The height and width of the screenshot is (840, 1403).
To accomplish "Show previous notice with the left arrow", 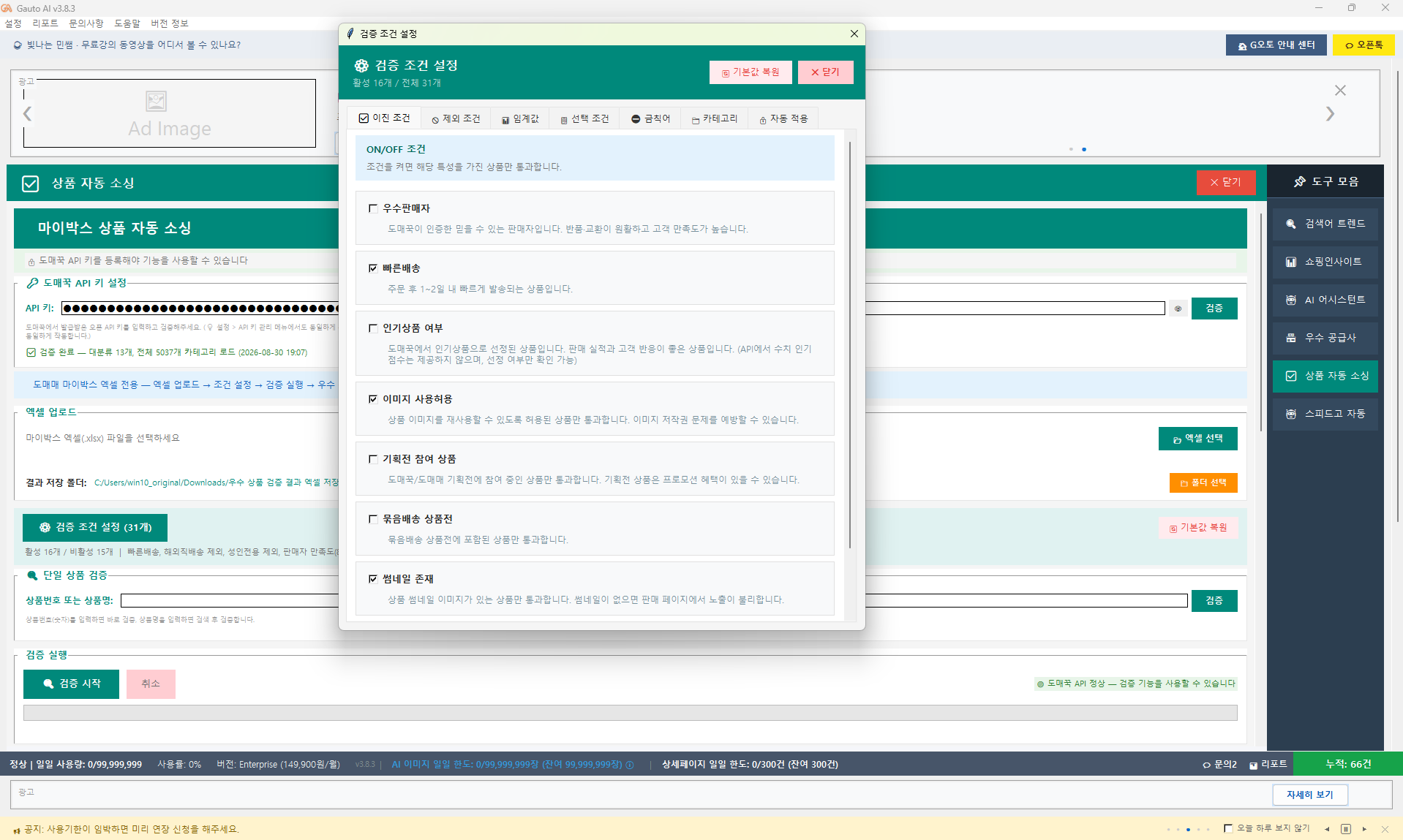I will pyautogui.click(x=1327, y=829).
